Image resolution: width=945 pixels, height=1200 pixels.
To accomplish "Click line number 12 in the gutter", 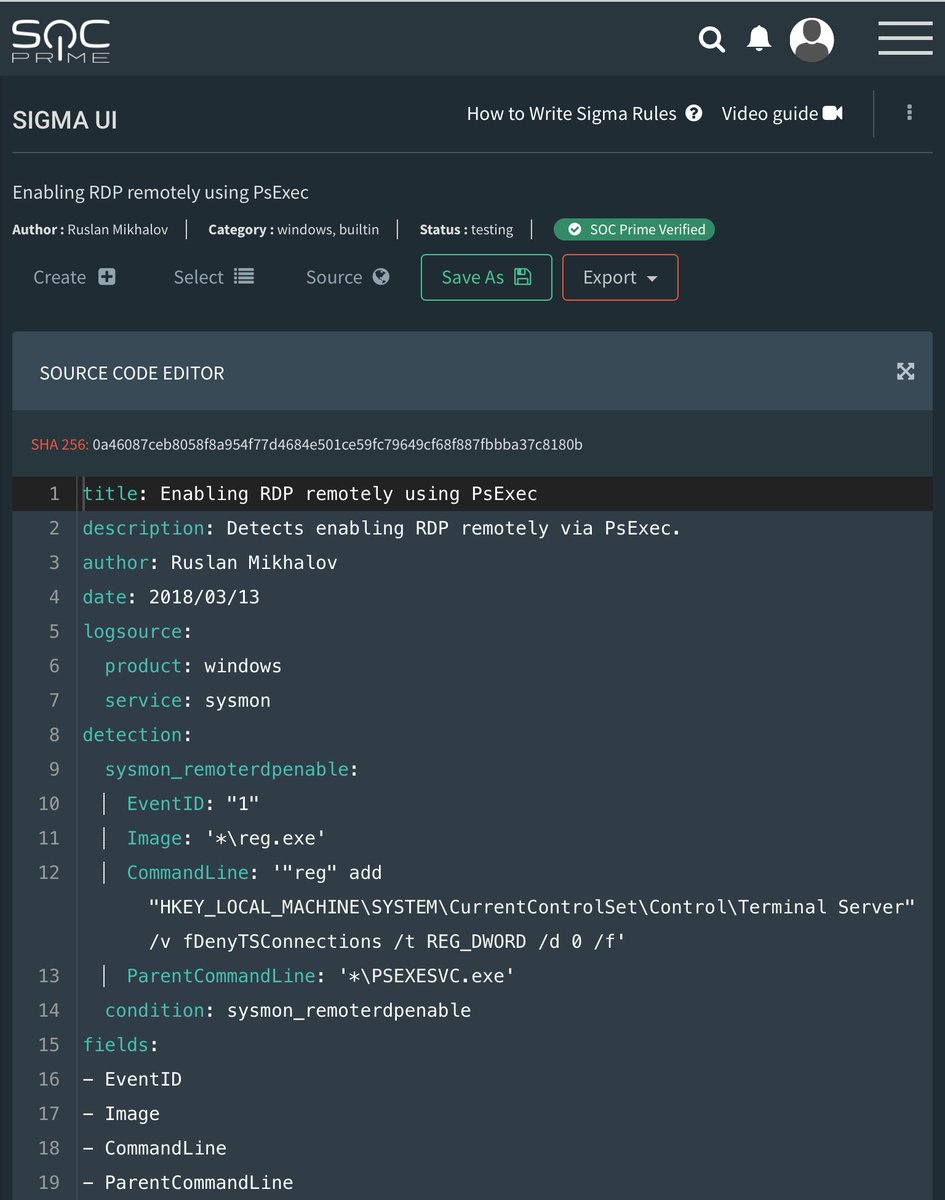I will tap(48, 873).
